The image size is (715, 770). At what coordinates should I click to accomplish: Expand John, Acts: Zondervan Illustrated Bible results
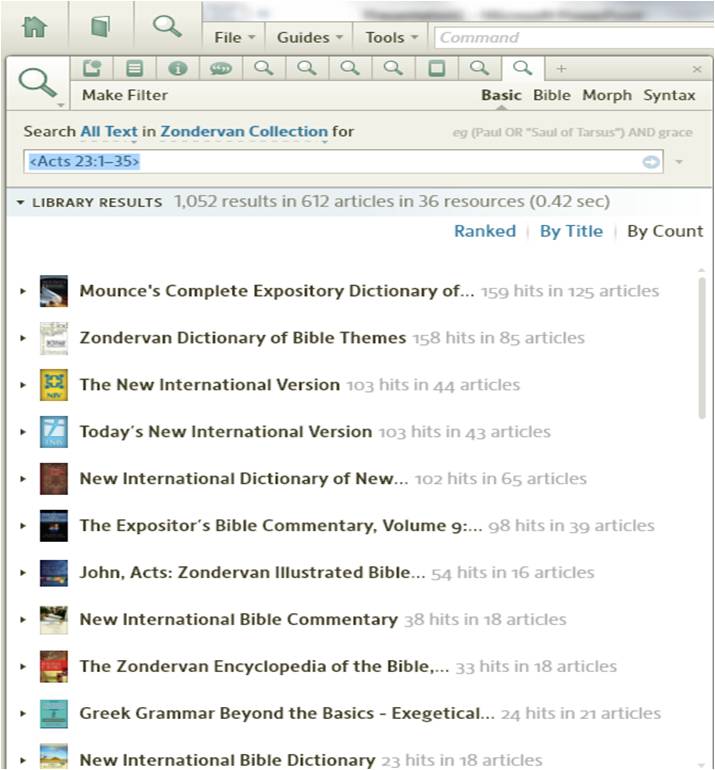coord(23,573)
